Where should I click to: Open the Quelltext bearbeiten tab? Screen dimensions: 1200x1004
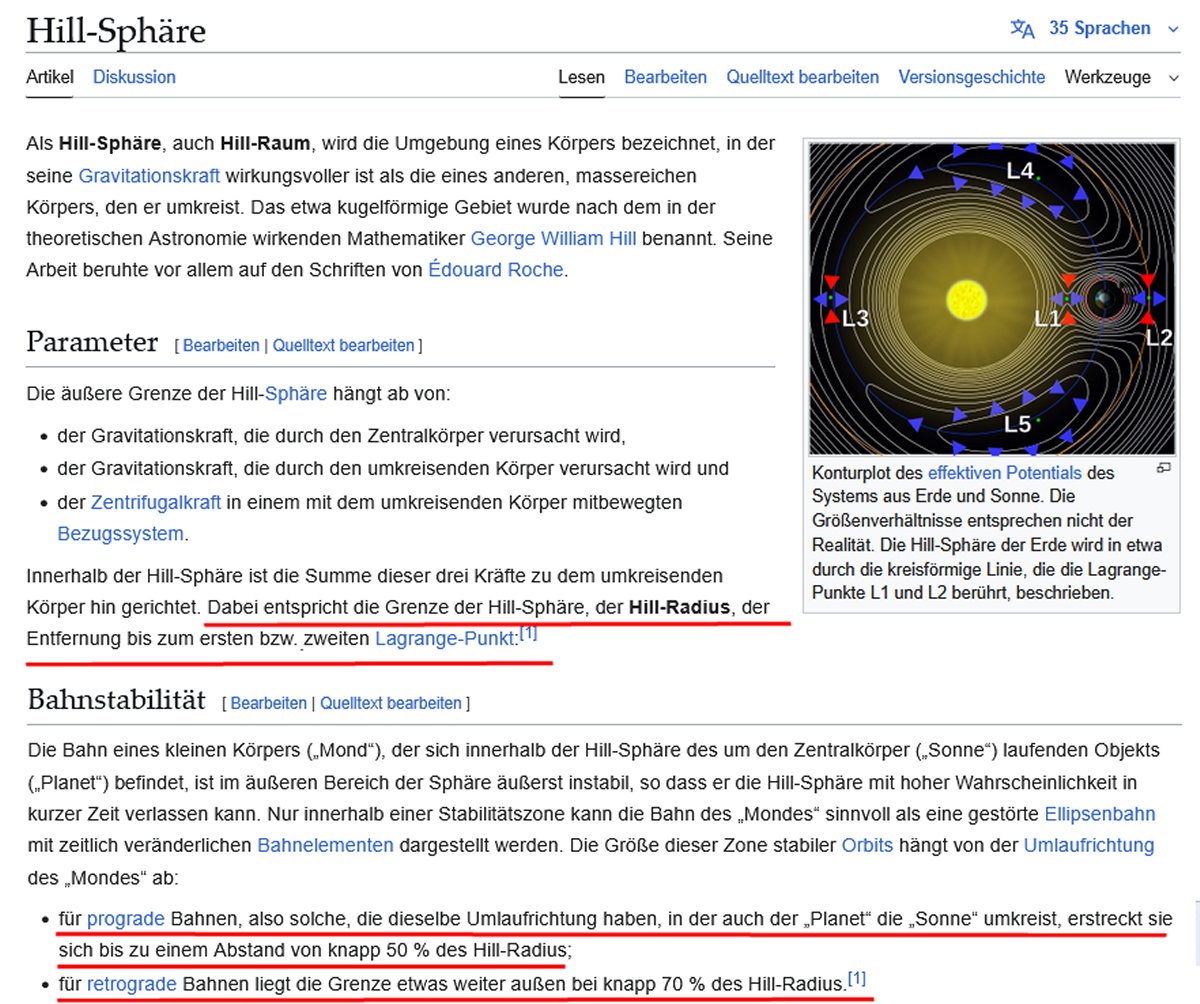802,77
